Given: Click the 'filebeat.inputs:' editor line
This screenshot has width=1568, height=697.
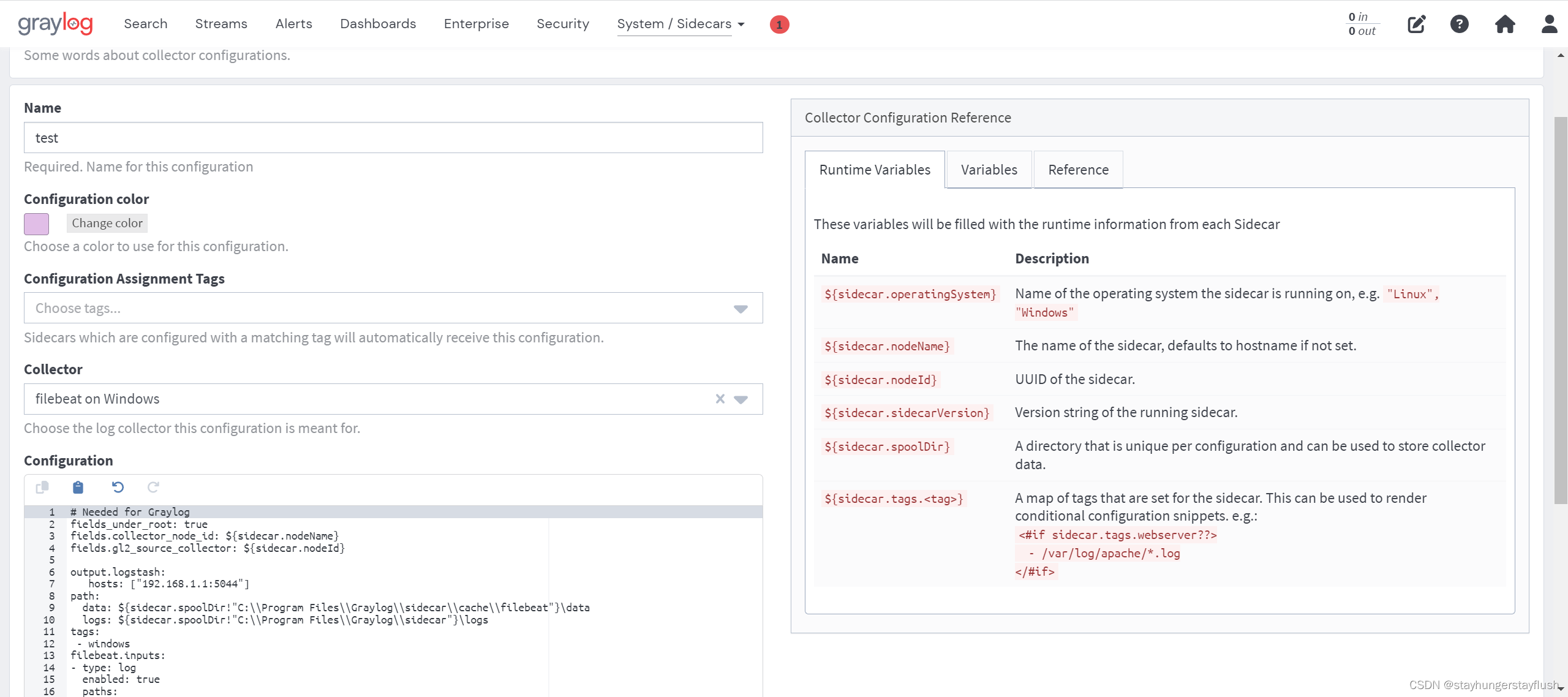Looking at the screenshot, I should tap(118, 655).
